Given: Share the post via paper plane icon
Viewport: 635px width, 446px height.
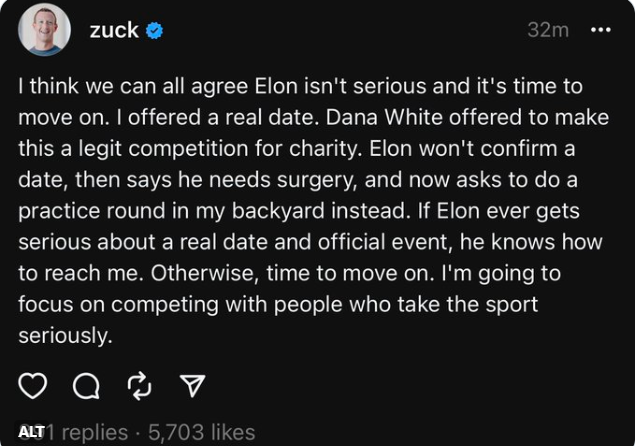Looking at the screenshot, I should click(x=192, y=385).
